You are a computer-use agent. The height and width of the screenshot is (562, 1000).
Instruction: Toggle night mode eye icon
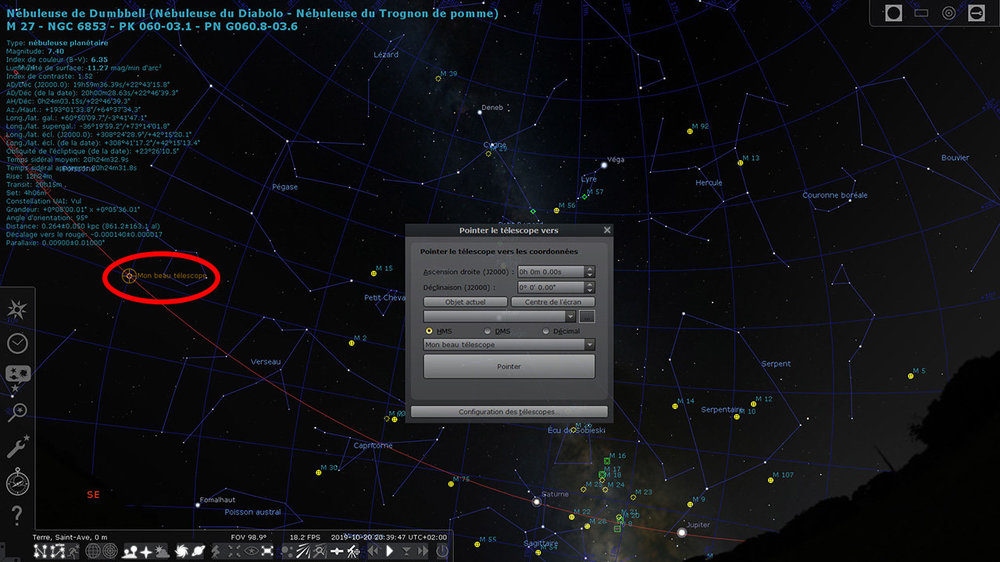(251, 551)
